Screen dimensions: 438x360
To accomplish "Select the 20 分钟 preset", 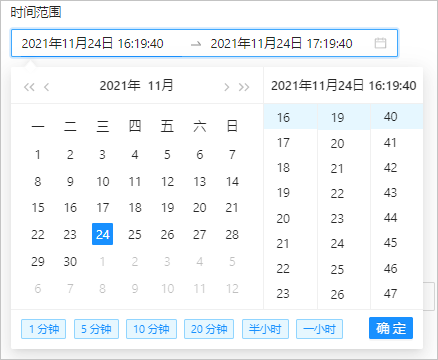I will 209,329.
